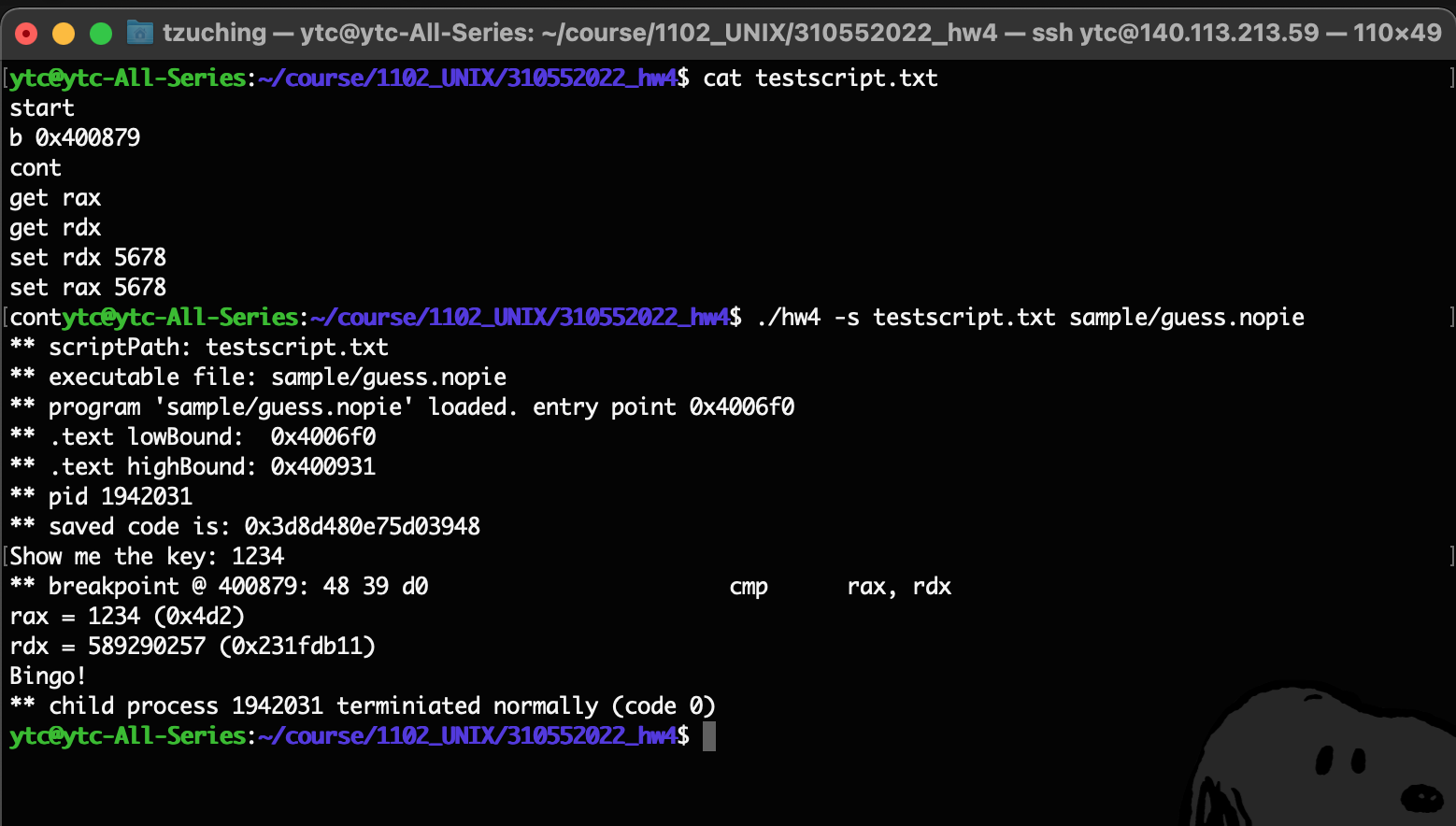Viewport: 1456px width, 826px height.
Task: Click the set rdx 5678 script line
Action: click(88, 257)
